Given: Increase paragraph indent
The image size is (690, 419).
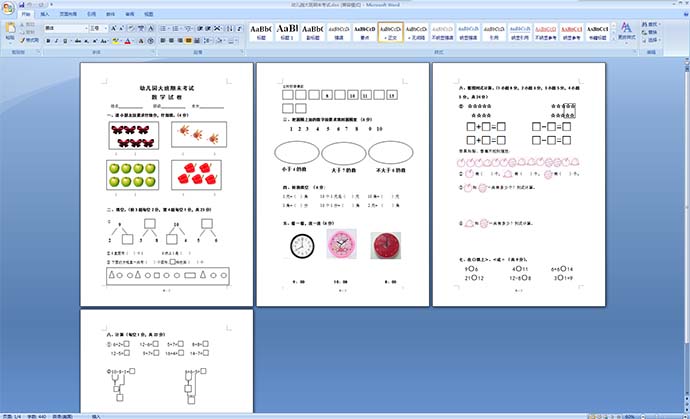Looking at the screenshot, I should point(209,28).
